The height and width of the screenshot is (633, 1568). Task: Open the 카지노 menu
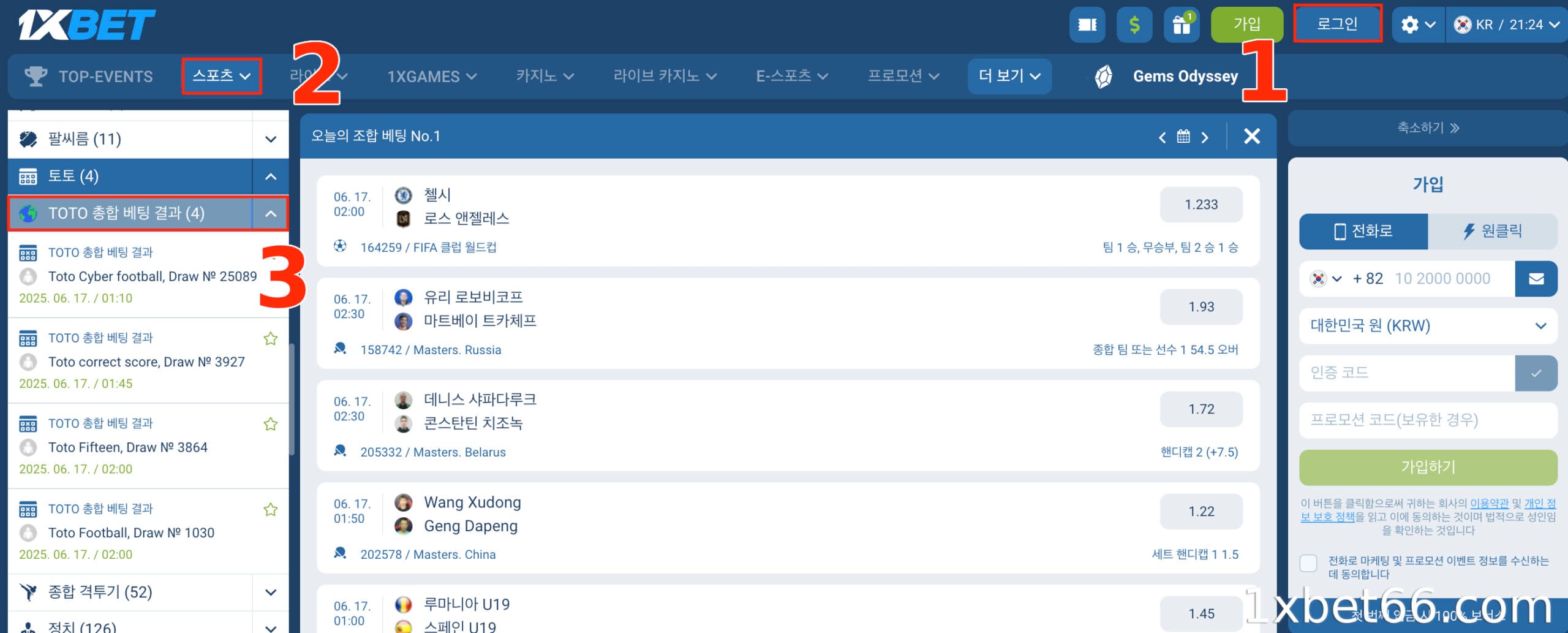tap(545, 76)
